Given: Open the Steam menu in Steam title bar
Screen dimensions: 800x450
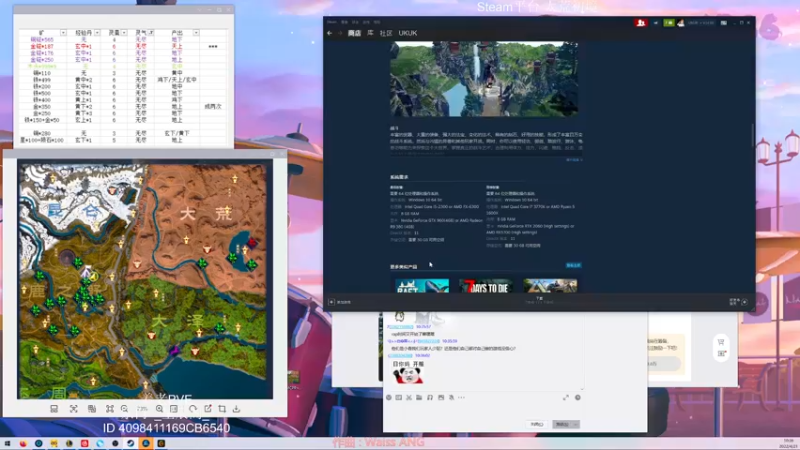Looking at the screenshot, I should click(x=332, y=22).
